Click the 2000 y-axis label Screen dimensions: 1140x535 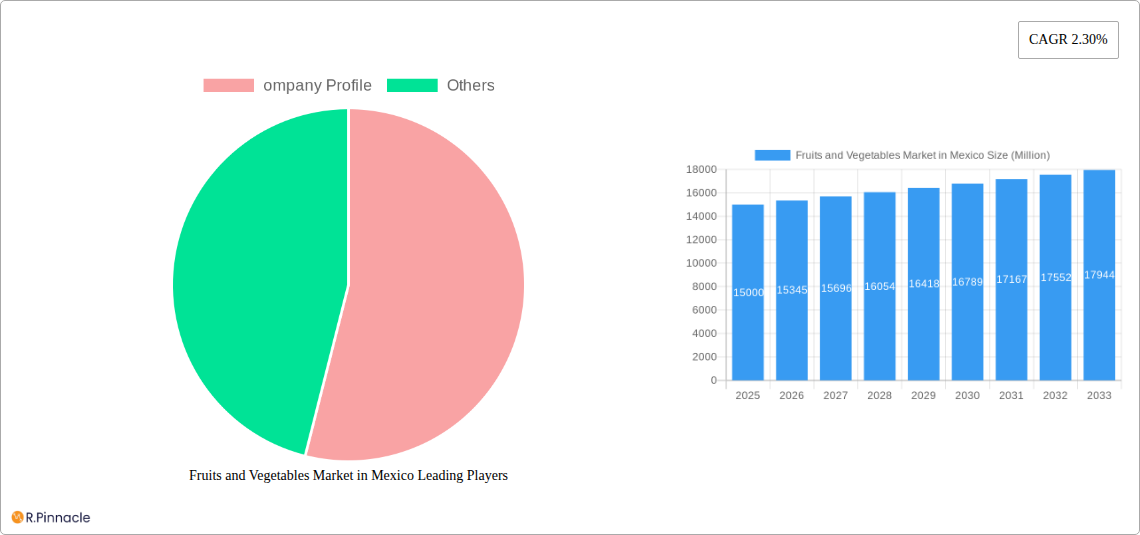click(705, 357)
